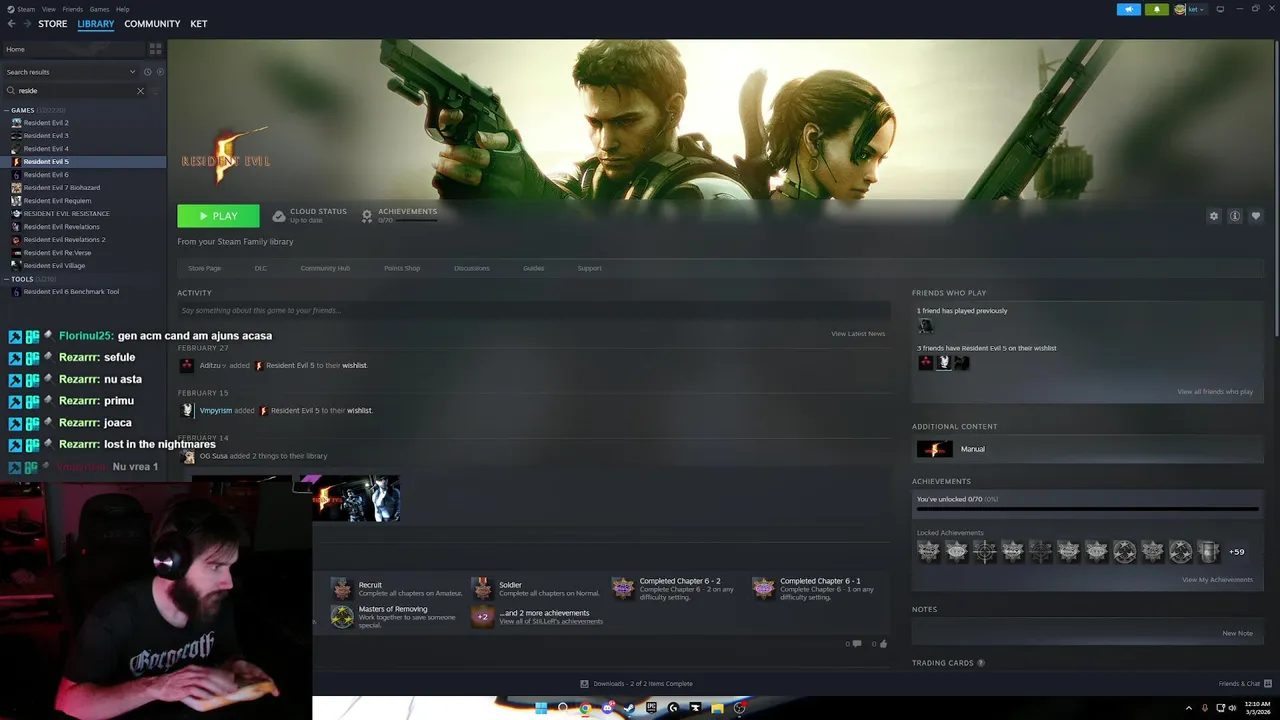Image resolution: width=1280 pixels, height=720 pixels.
Task: Open the Store Page link
Action: (x=205, y=268)
